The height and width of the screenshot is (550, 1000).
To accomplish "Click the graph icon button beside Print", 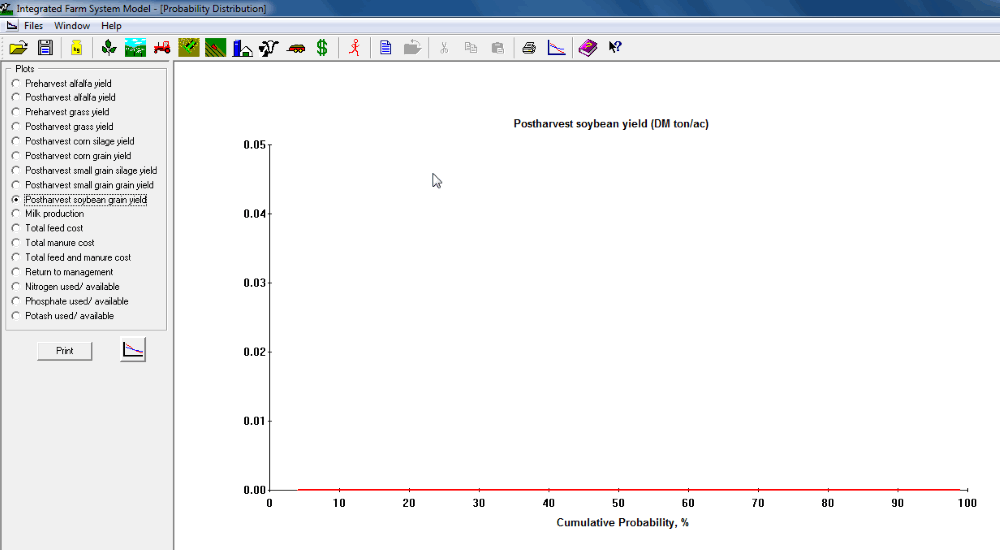I will pos(133,350).
